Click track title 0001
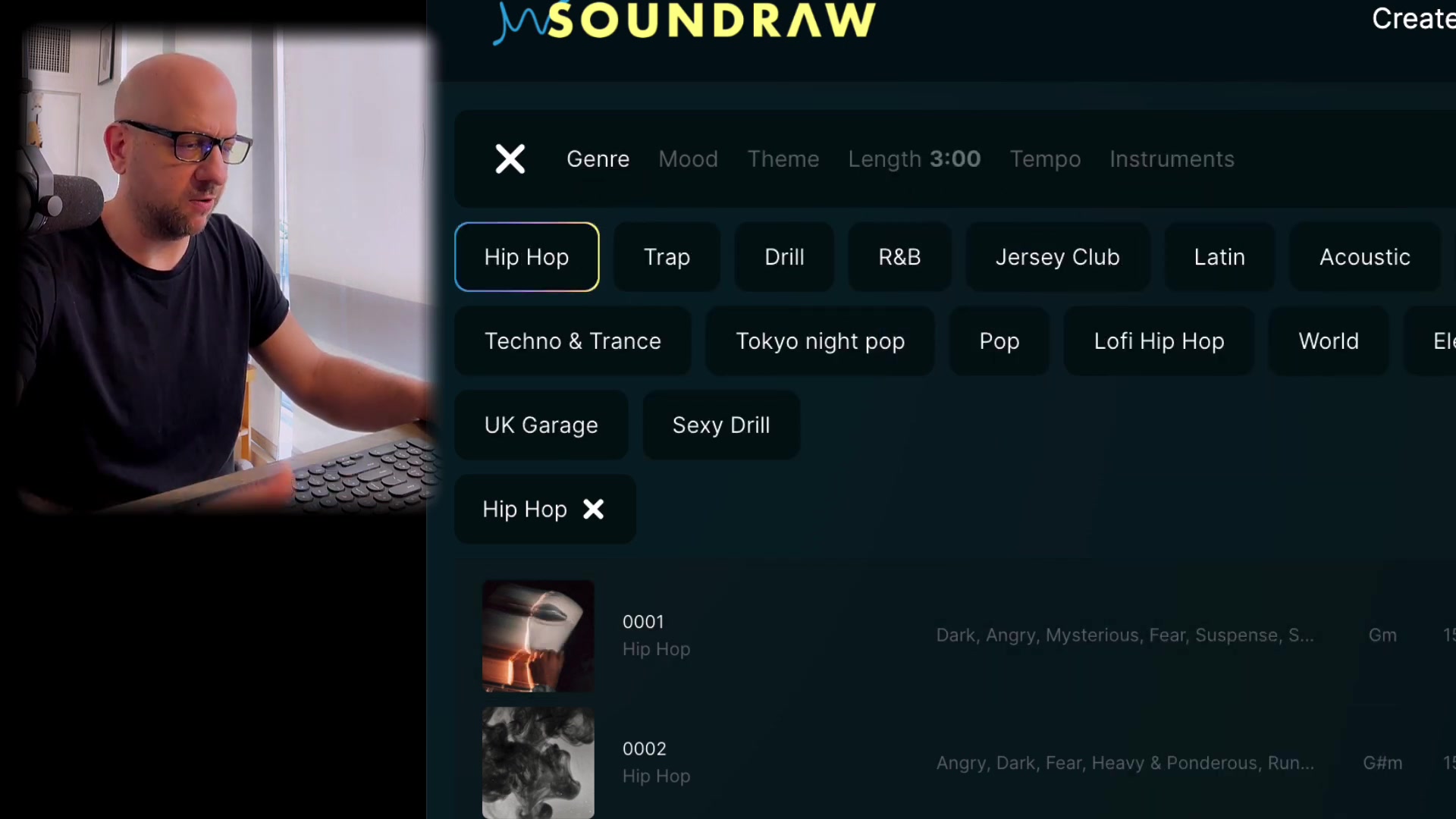 click(643, 622)
